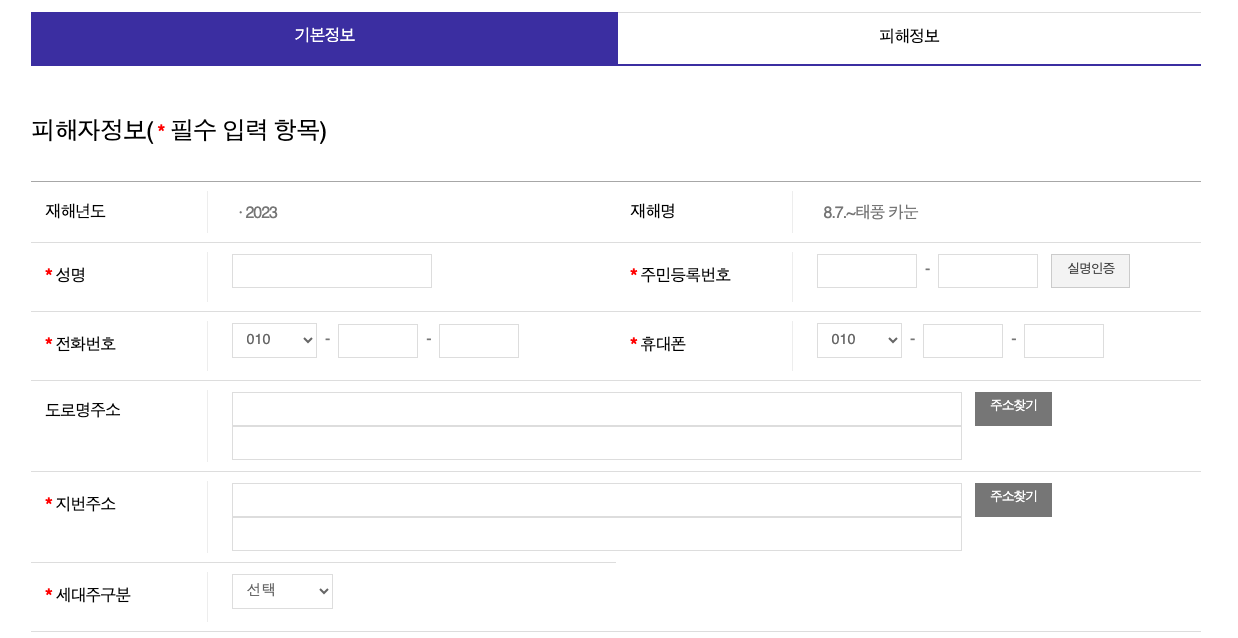Click 주소찾기 button for 지번주소
Screen dimensions: 1238x638
click(x=1013, y=500)
